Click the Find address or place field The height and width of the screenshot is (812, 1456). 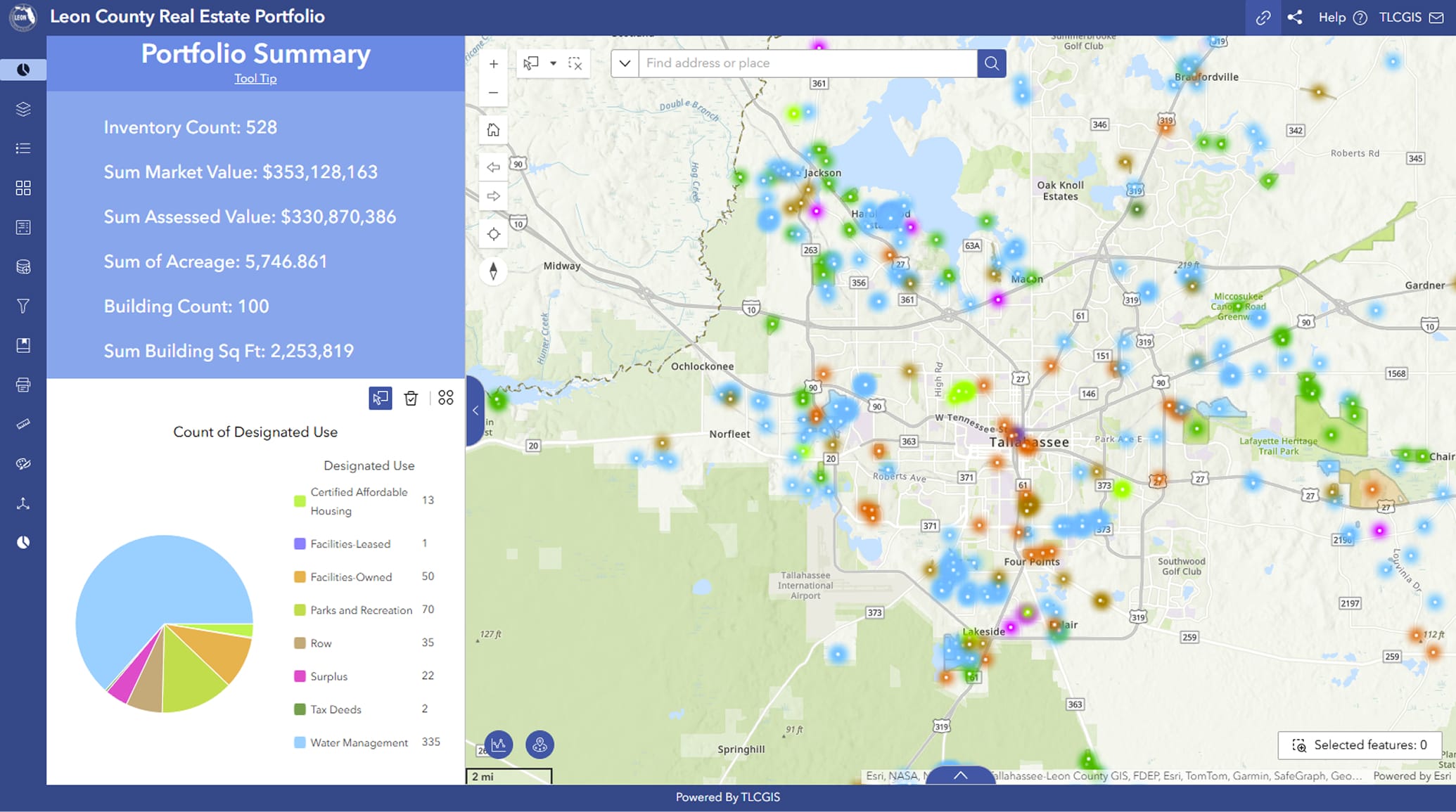pos(807,63)
